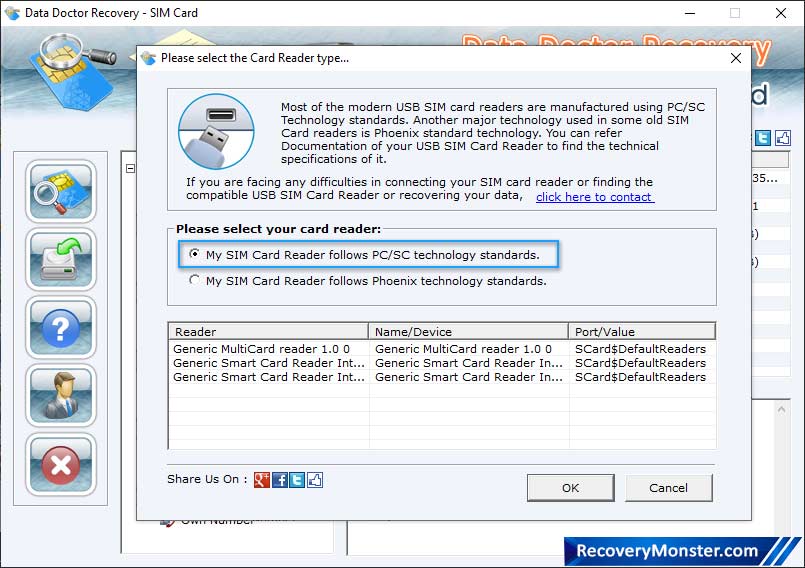The height and width of the screenshot is (568, 805).
Task: Sort by the Port/Value column header
Action: (642, 331)
